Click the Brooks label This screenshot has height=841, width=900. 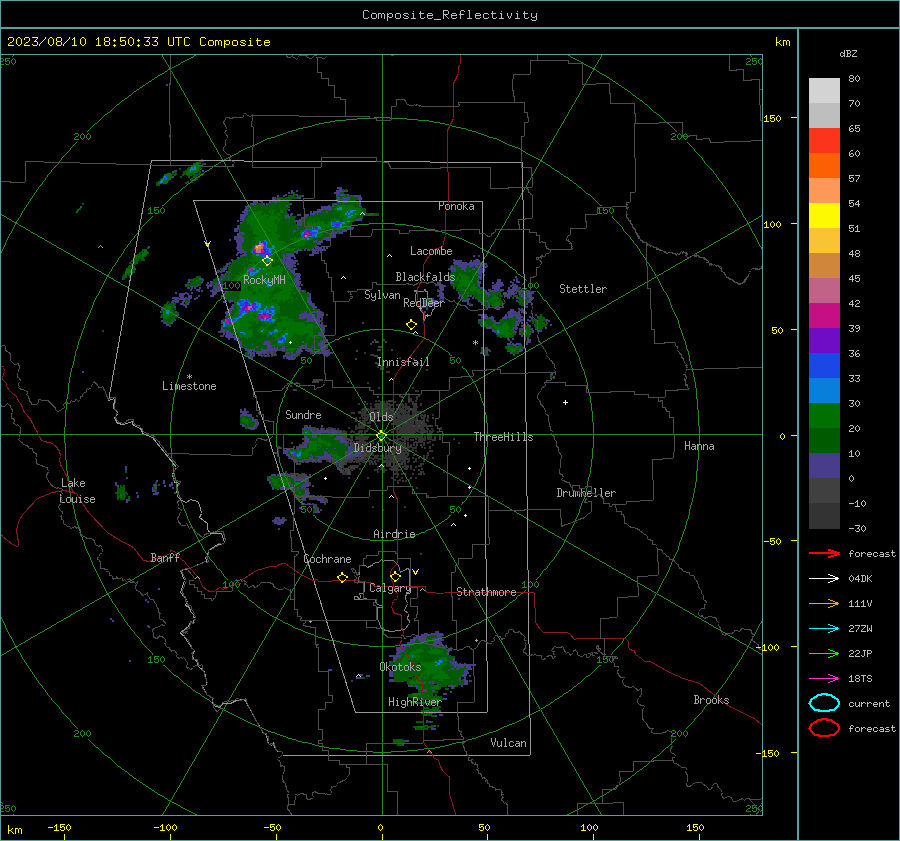(711, 699)
